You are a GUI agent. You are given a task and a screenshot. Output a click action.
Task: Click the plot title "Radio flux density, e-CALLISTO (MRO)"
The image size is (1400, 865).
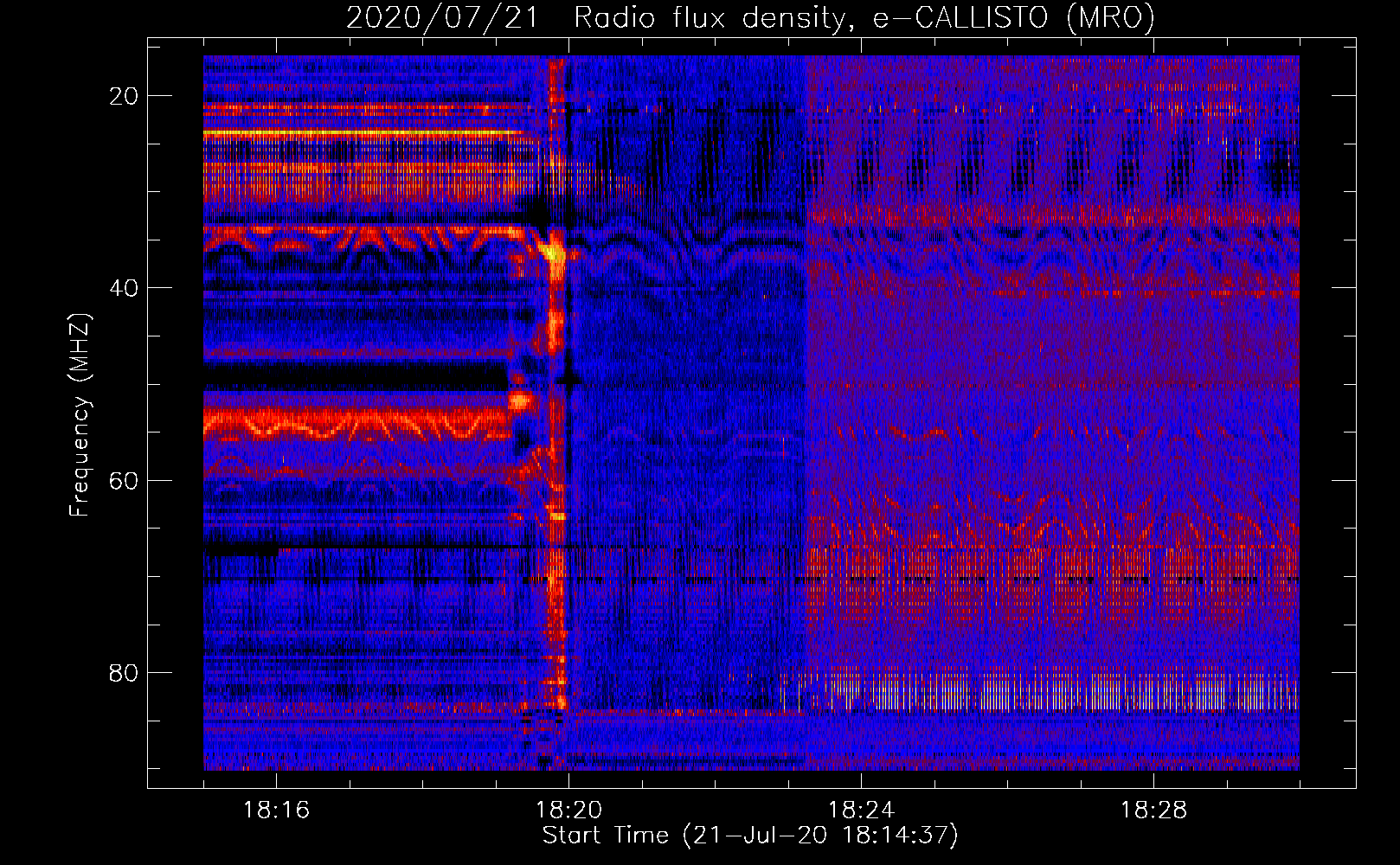pyautogui.click(x=864, y=17)
